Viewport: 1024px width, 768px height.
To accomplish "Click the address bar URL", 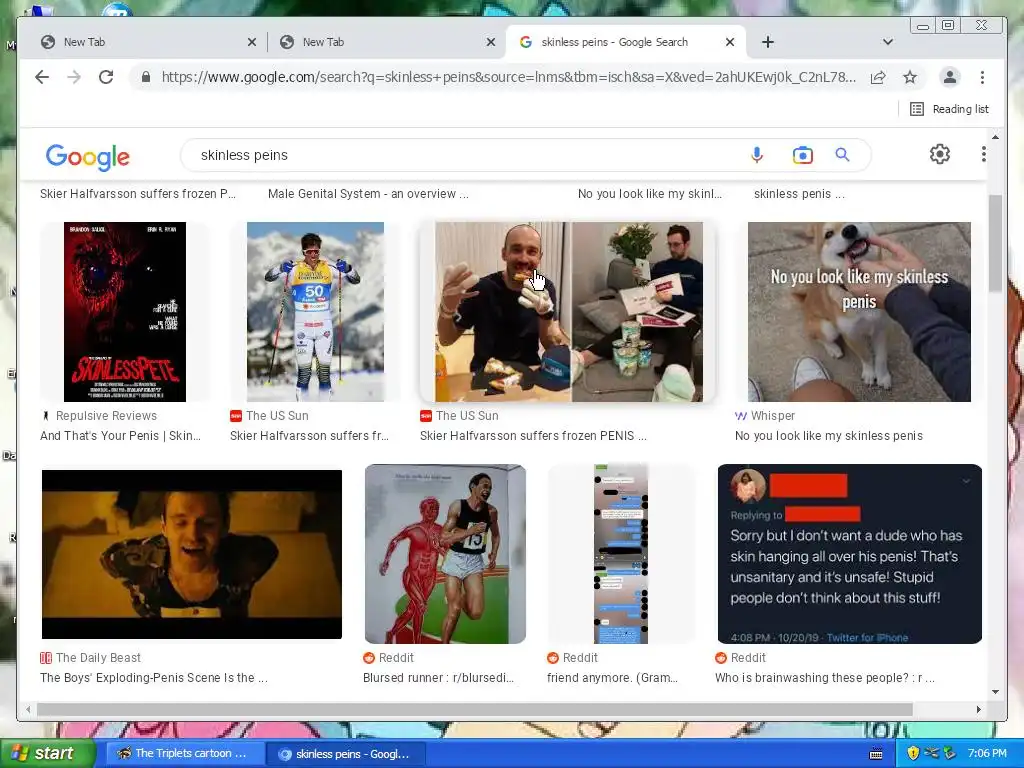I will (508, 77).
